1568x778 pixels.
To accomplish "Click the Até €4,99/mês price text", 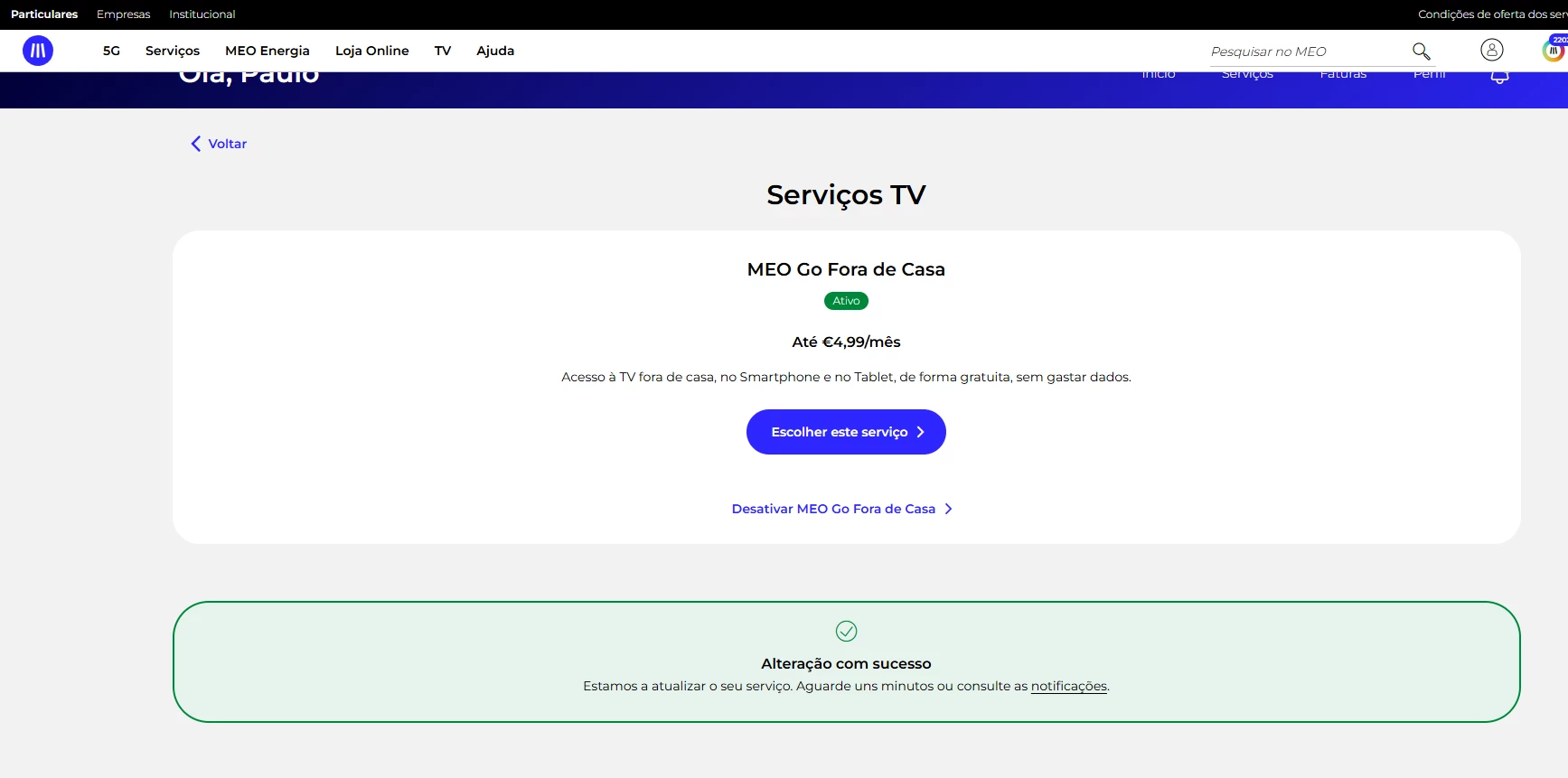I will coord(846,342).
